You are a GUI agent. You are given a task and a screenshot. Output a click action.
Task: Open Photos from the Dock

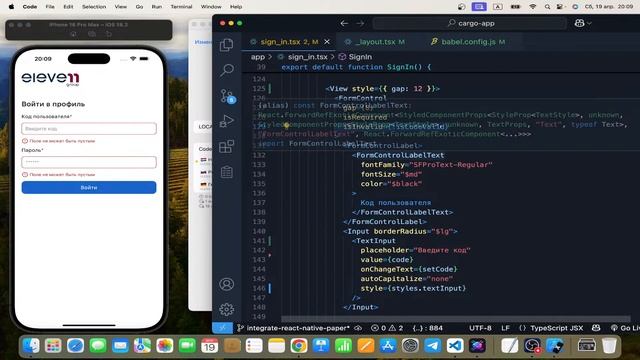(165, 346)
